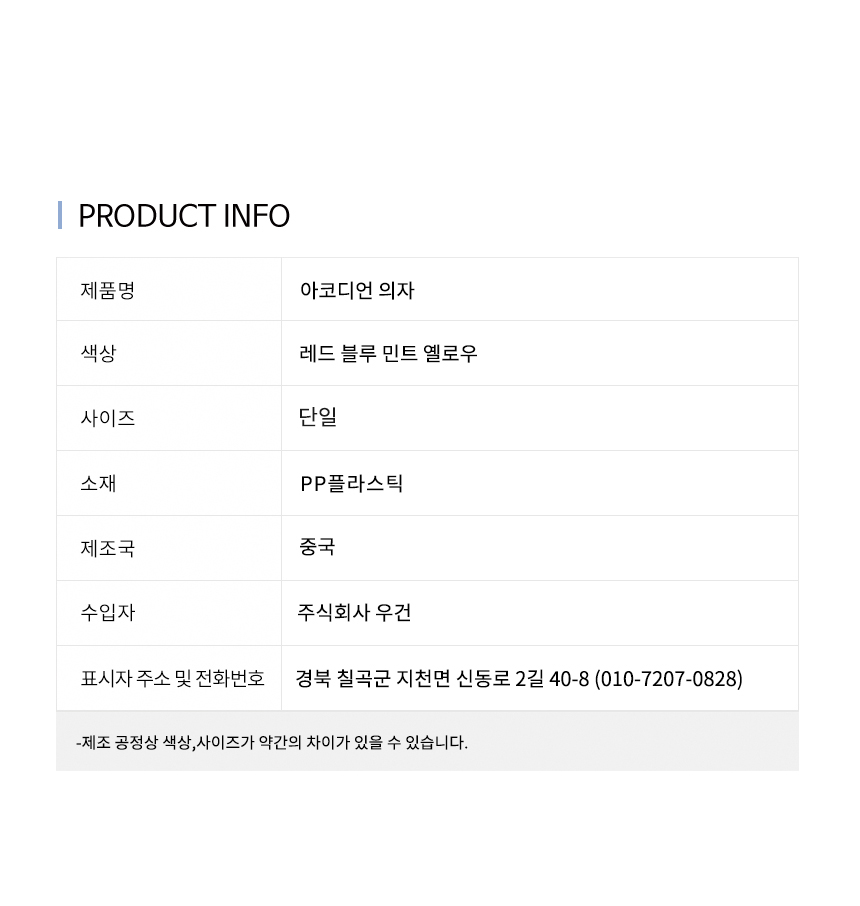Screen dimensions: 860x906
Task: Click the 레드 color word
Action: pyautogui.click(x=317, y=353)
